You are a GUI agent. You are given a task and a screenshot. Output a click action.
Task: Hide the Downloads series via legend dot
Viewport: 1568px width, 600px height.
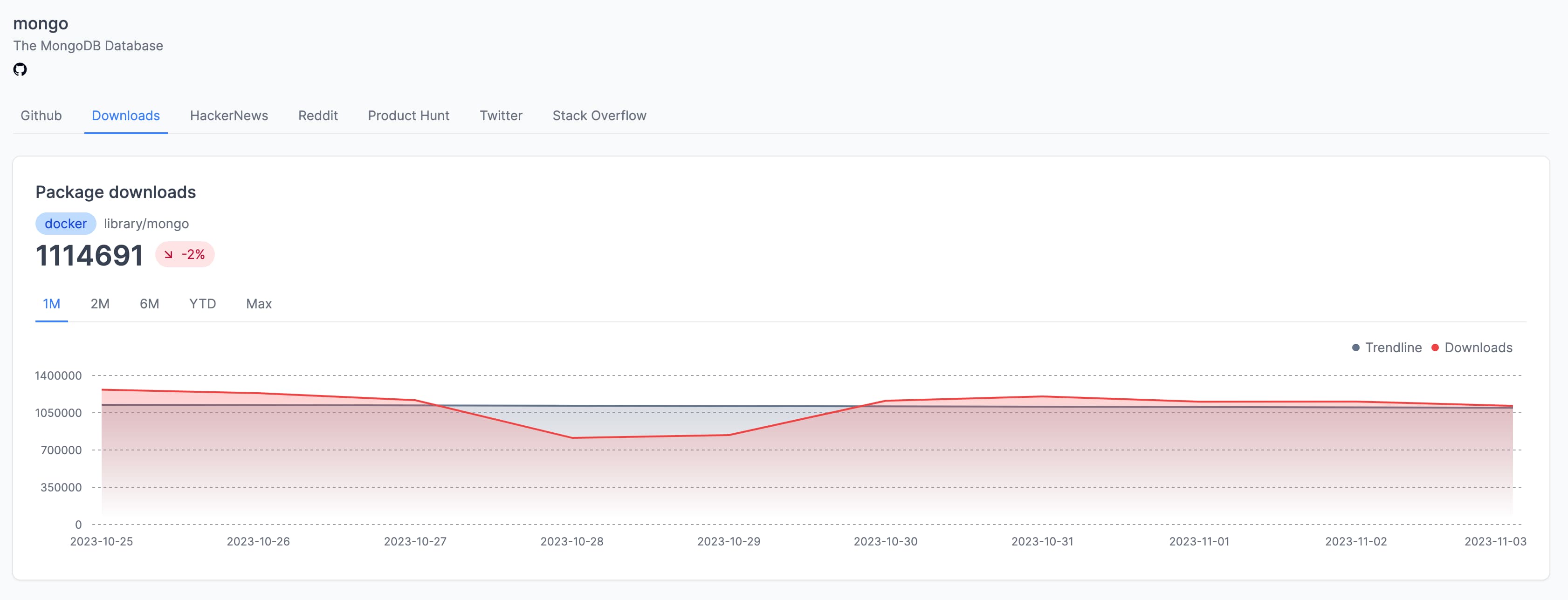point(1435,348)
